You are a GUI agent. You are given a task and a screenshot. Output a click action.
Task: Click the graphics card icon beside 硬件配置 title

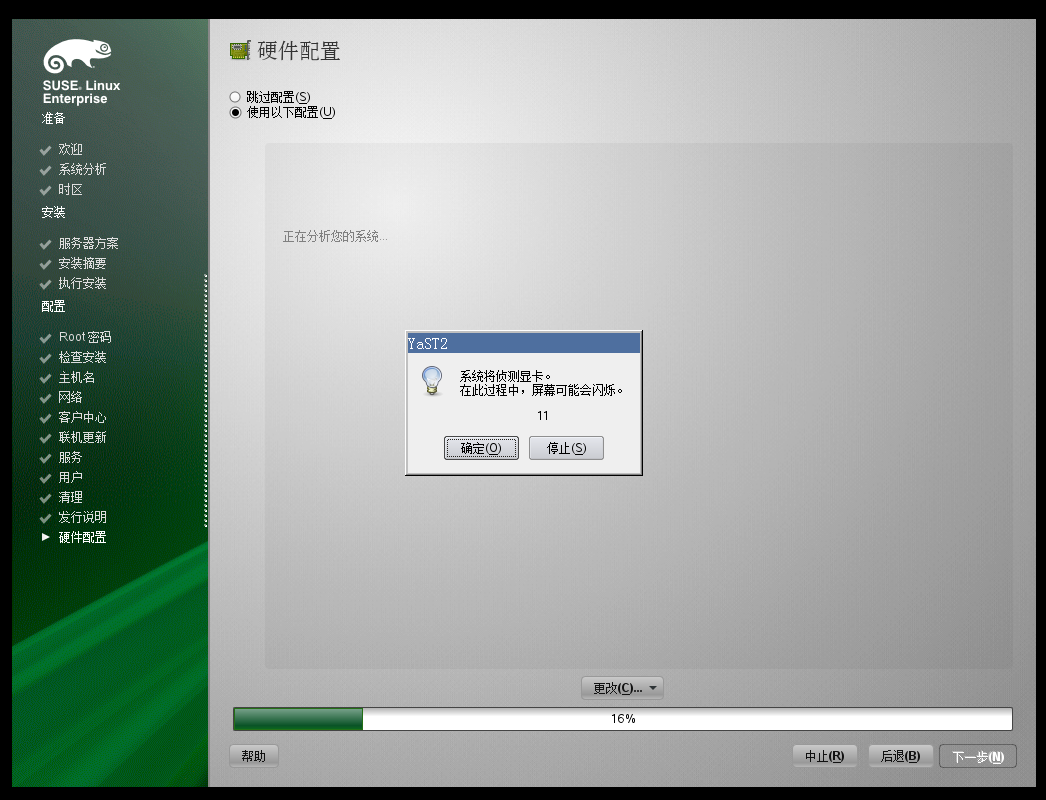click(x=239, y=48)
